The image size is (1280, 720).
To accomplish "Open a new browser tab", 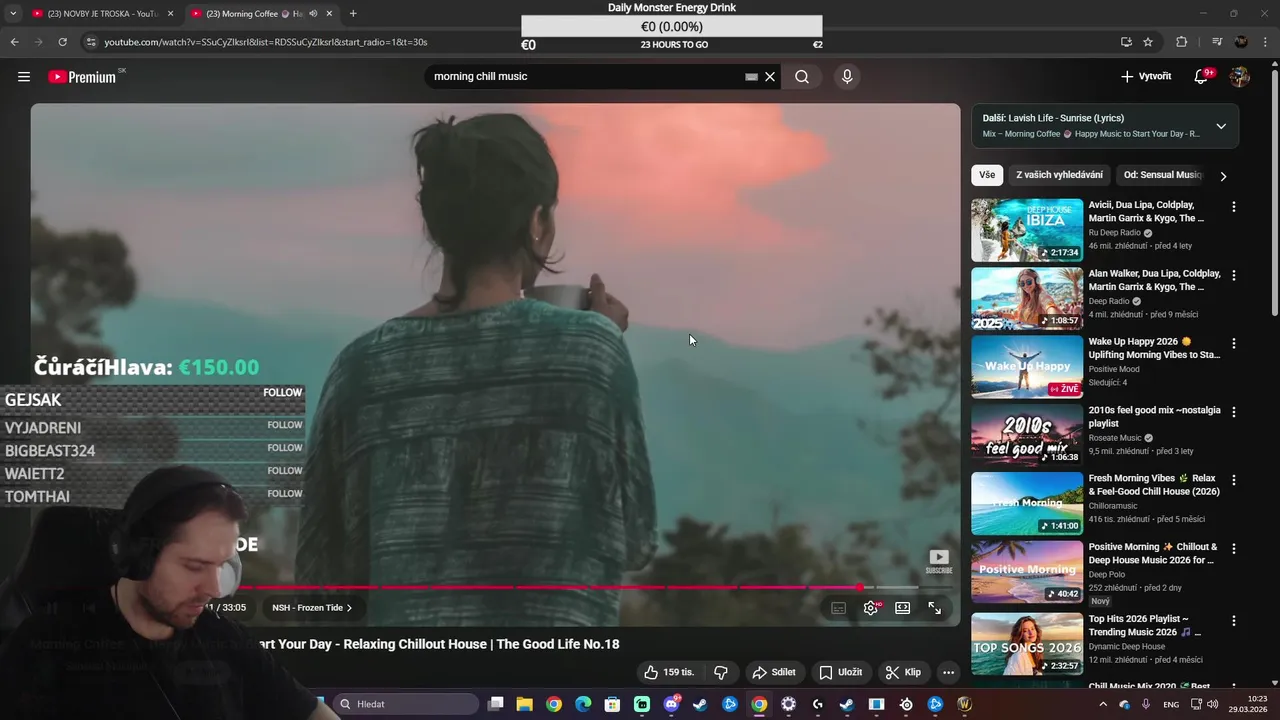I will 353,14.
